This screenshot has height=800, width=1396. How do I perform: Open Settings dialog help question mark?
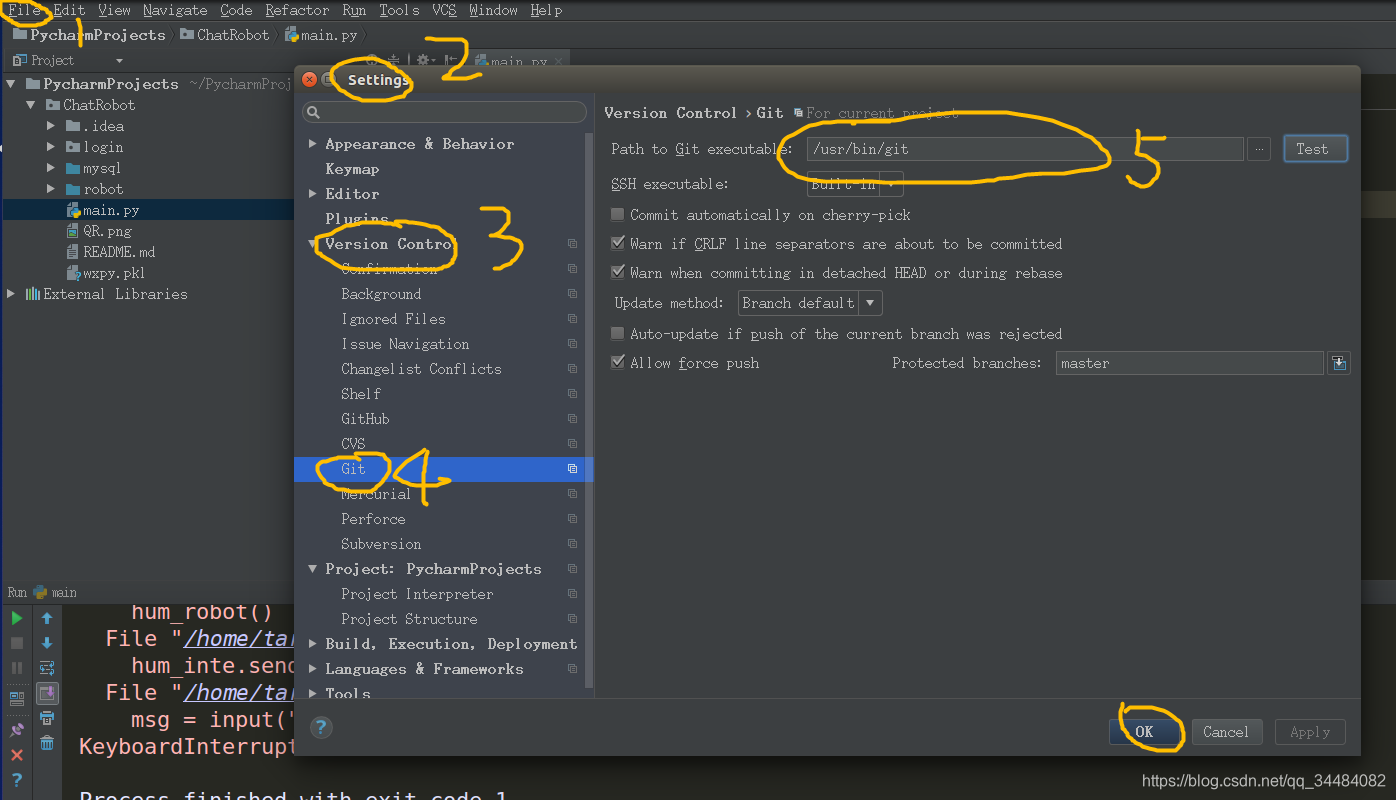click(320, 727)
